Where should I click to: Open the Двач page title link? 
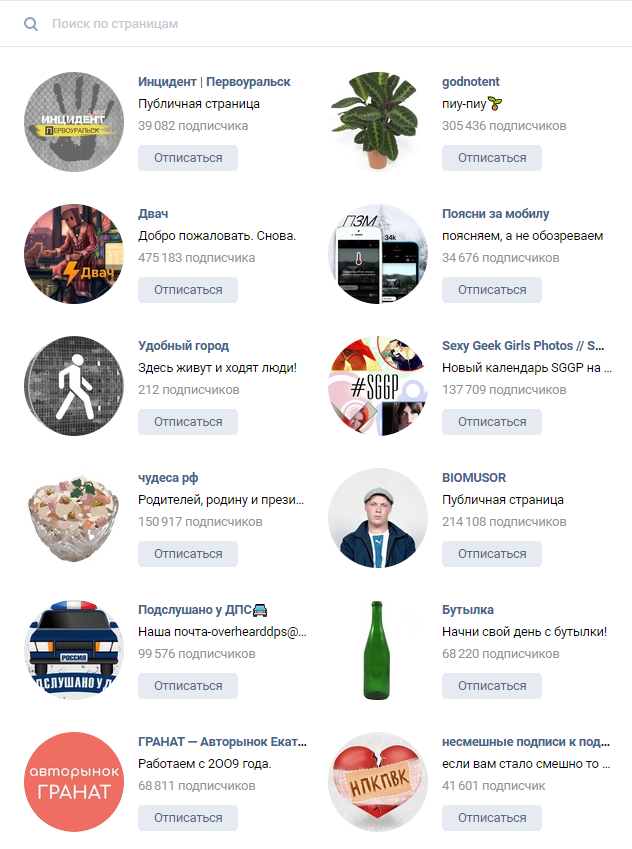point(153,214)
